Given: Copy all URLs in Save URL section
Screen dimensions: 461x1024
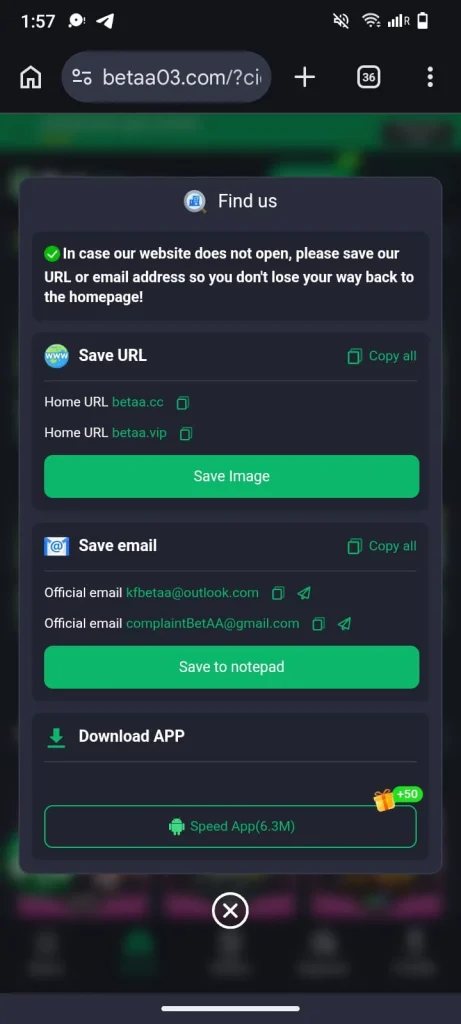Looking at the screenshot, I should coord(382,356).
